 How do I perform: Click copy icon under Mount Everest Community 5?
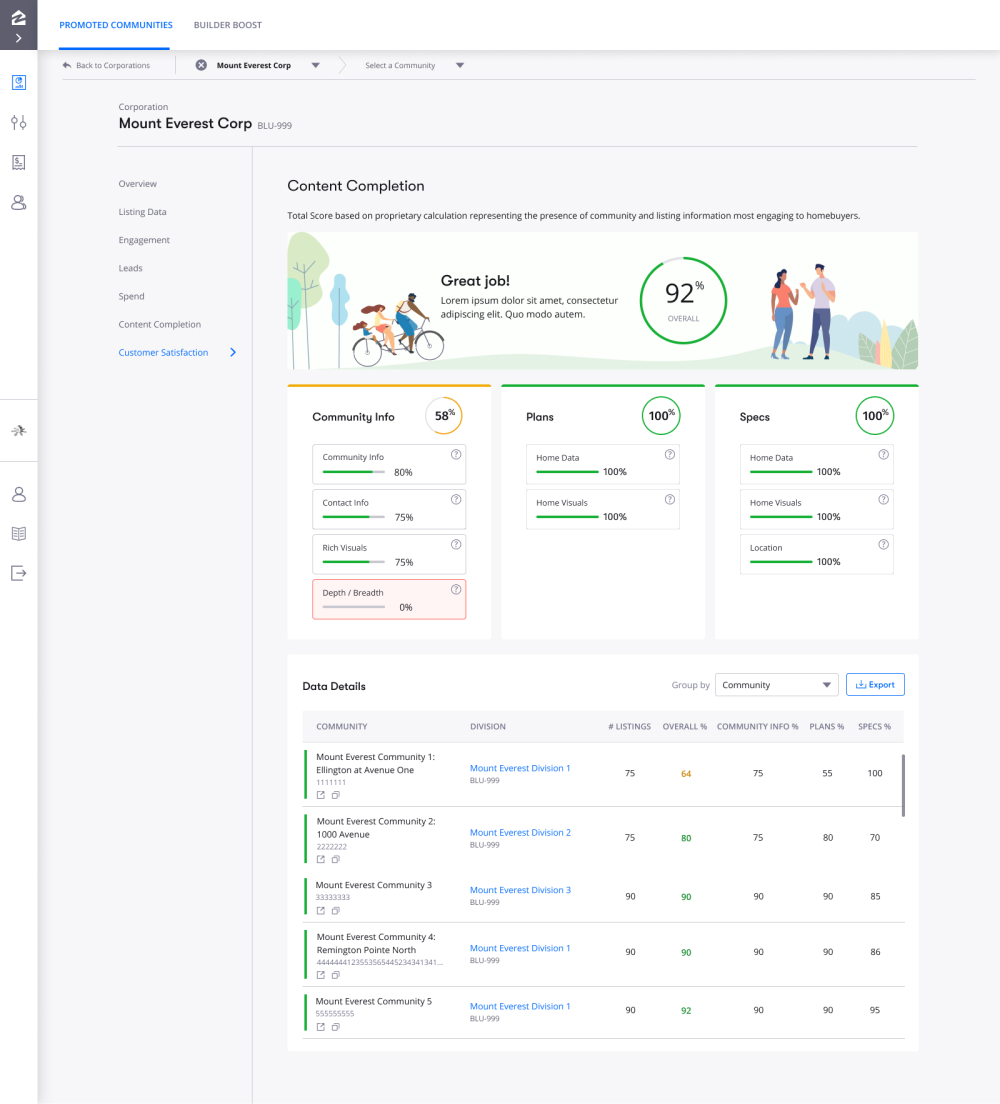pyautogui.click(x=336, y=1026)
